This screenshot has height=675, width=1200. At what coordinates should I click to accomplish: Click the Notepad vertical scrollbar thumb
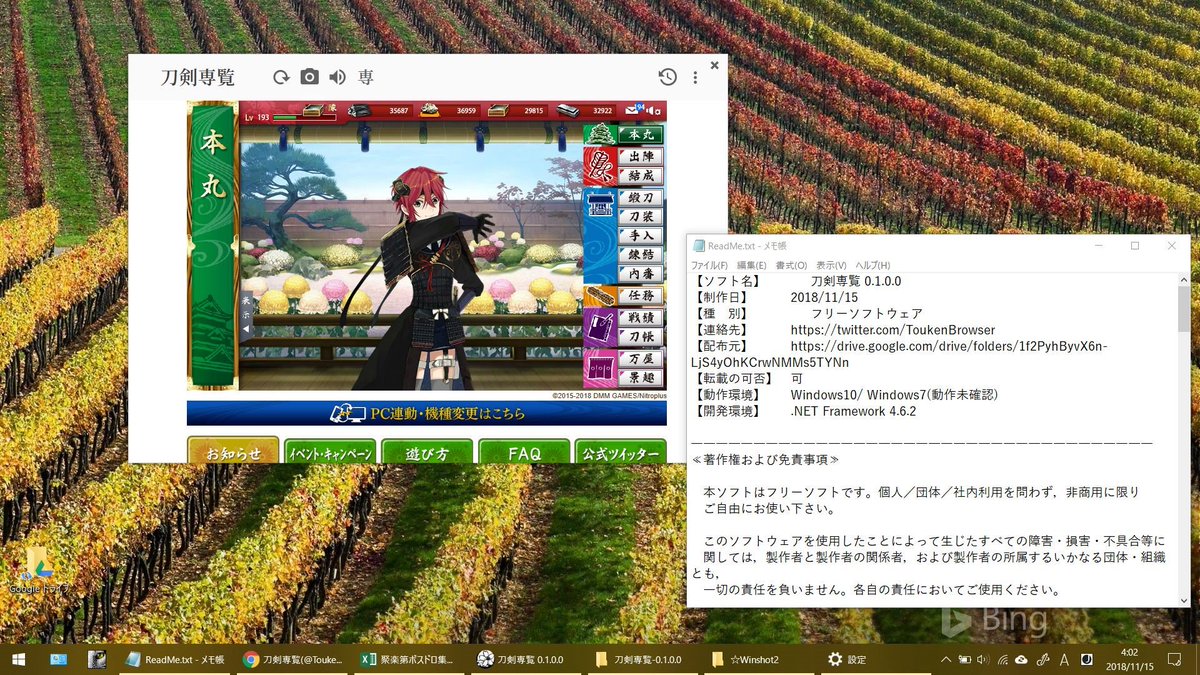click(1184, 310)
